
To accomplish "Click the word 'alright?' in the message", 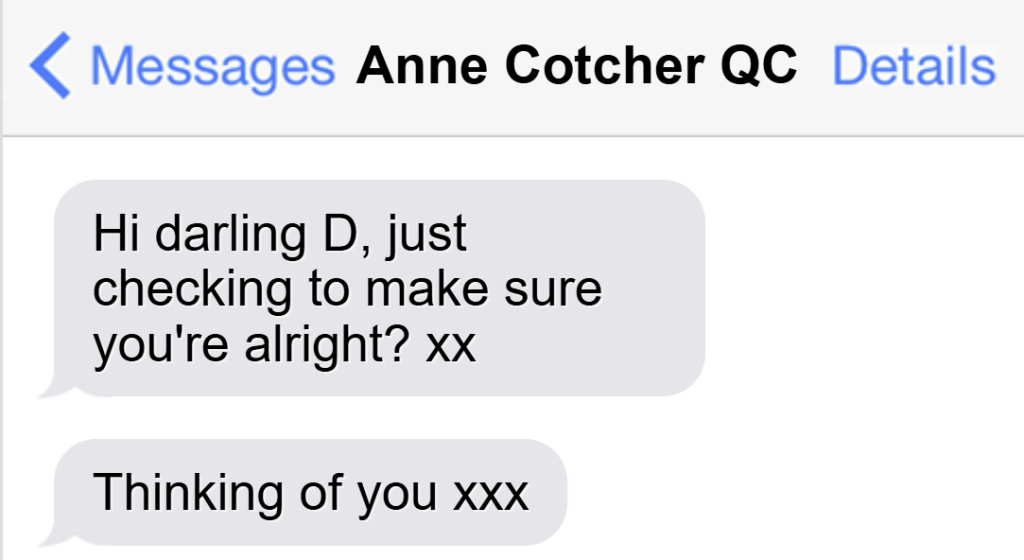I will coord(327,345).
